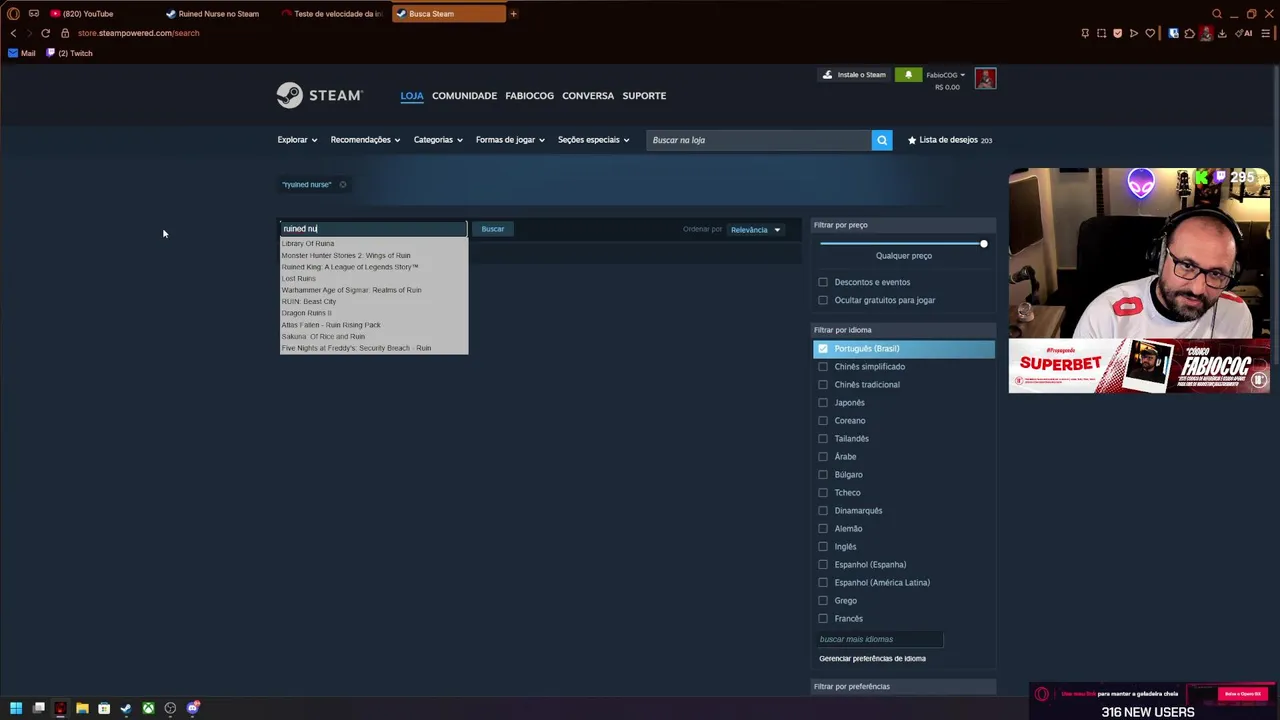This screenshot has width=1280, height=720.
Task: Switch to Ruined Nurse no Steam tab
Action: pos(218,14)
